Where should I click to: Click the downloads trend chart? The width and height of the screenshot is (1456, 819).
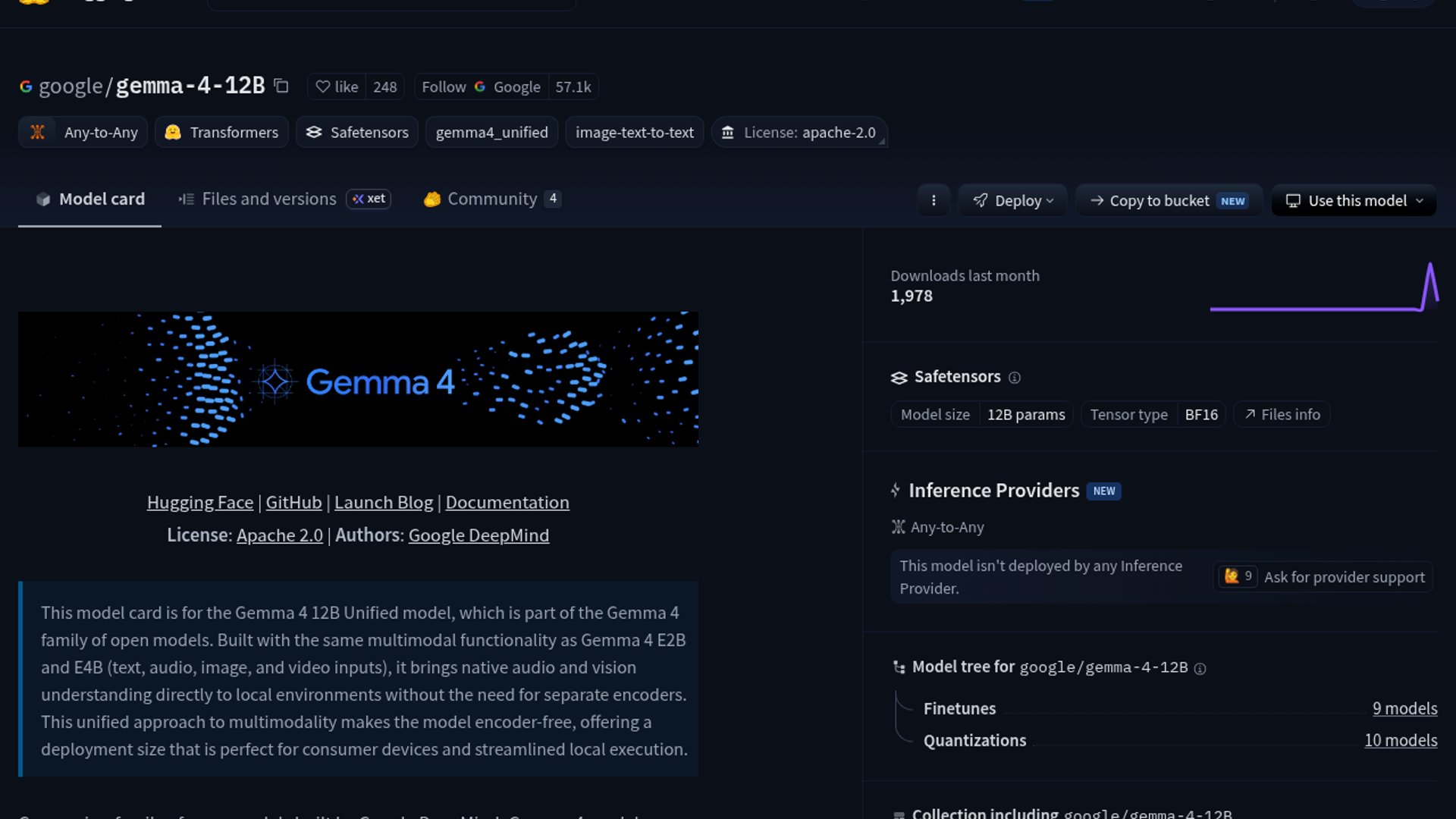(x=1323, y=287)
